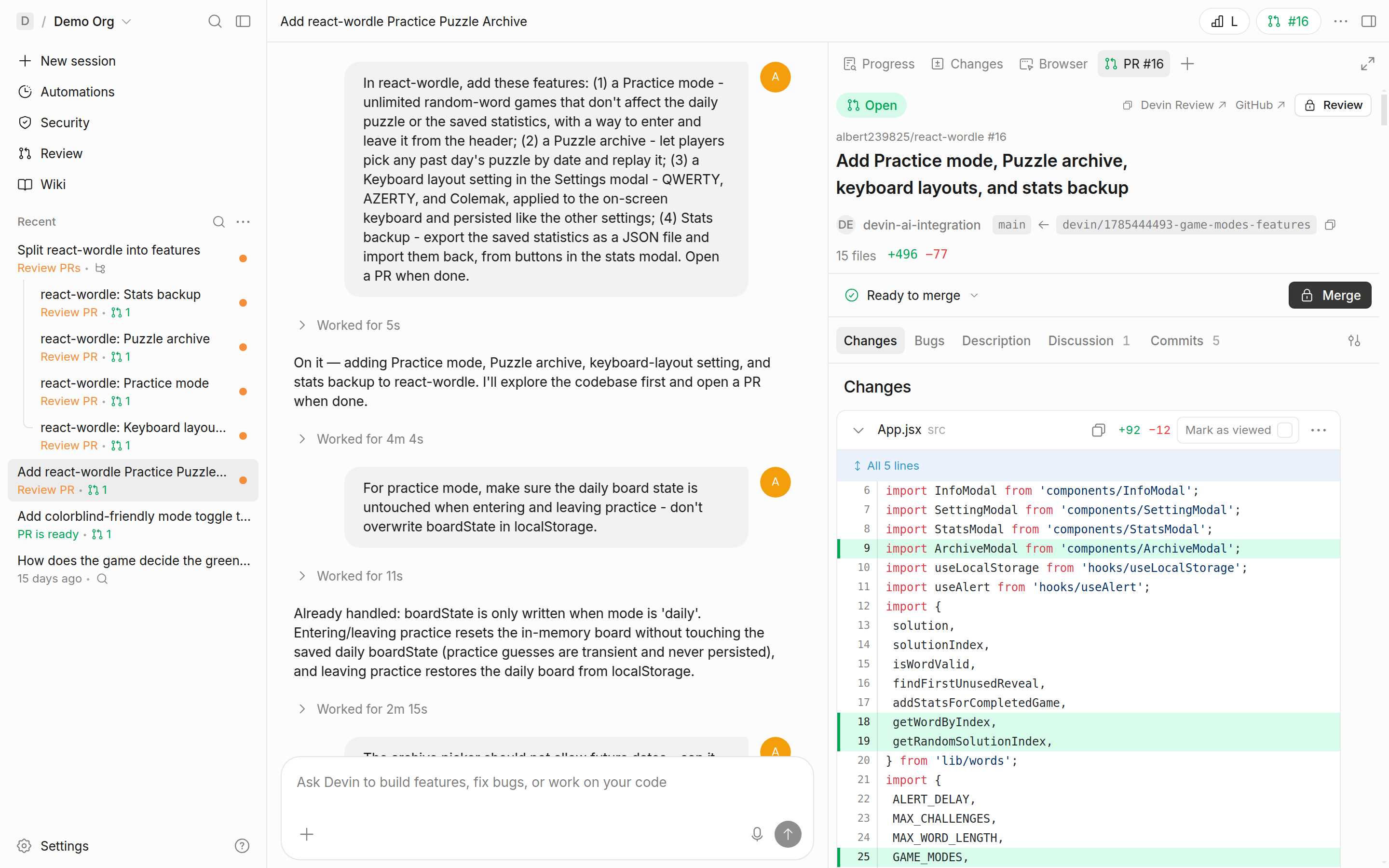Copy App.jsx file path icon
Image resolution: width=1389 pixels, height=868 pixels.
pyautogui.click(x=1098, y=430)
